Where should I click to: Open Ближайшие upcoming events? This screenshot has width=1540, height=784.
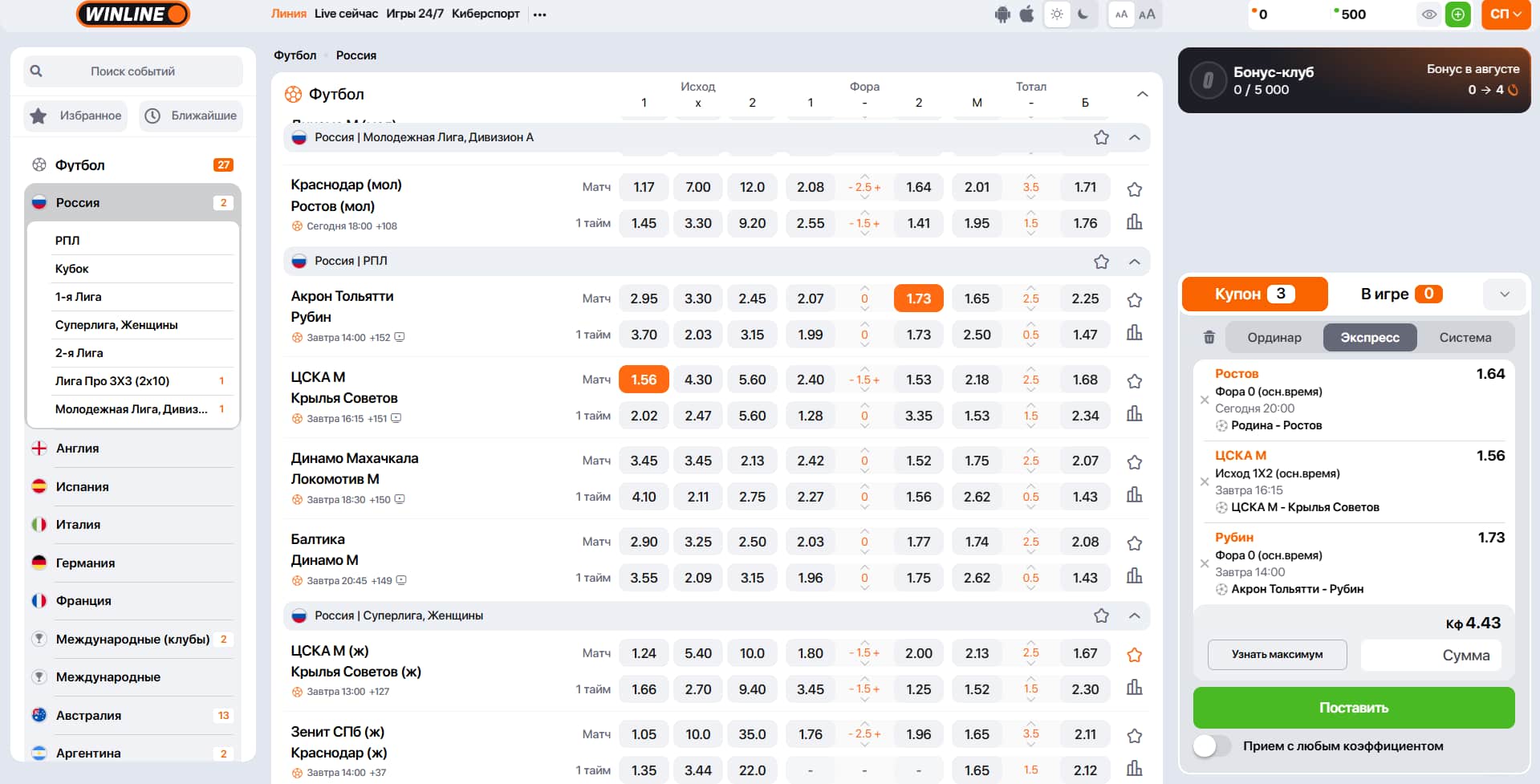point(191,116)
